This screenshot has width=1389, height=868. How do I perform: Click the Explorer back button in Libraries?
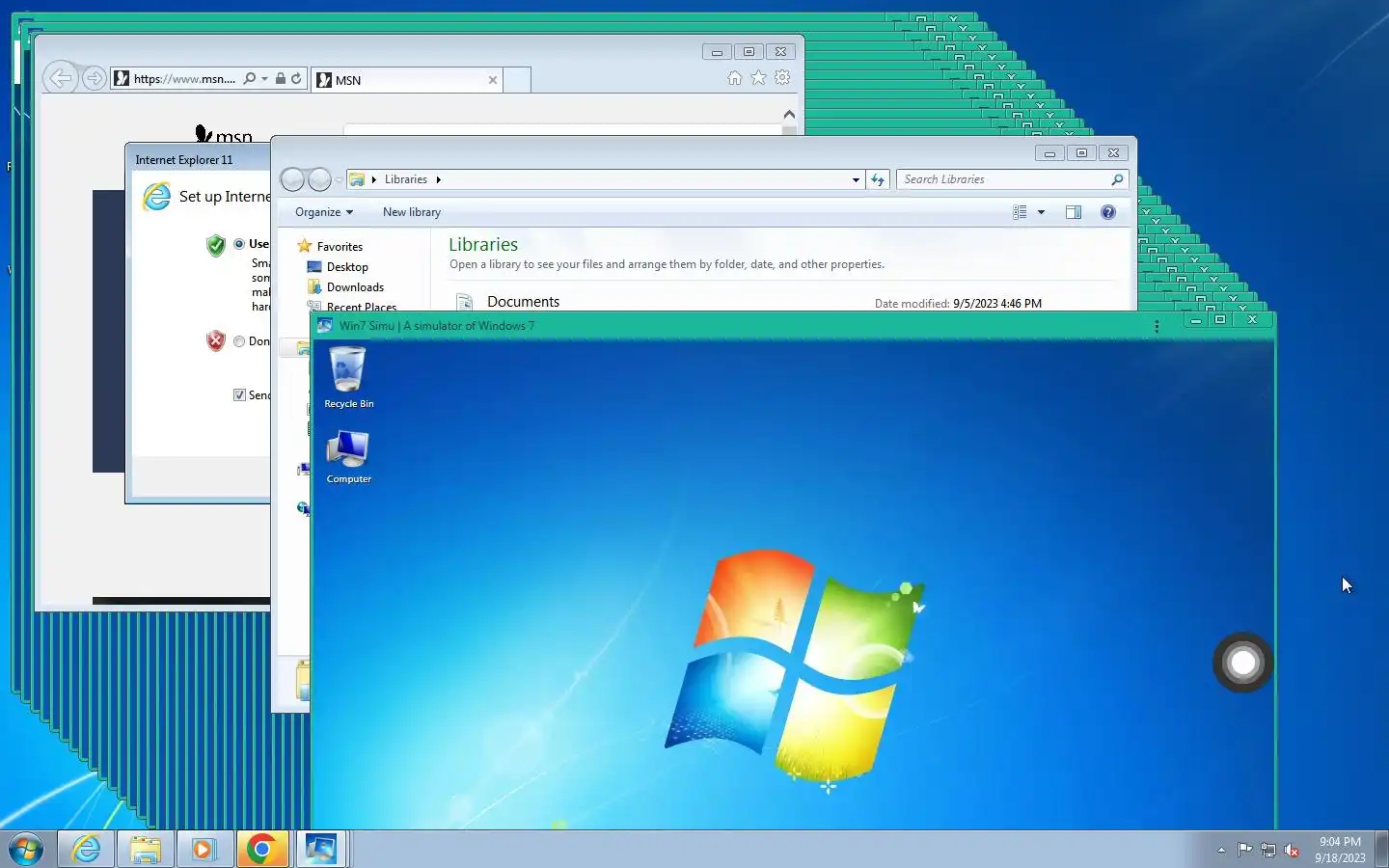(x=292, y=179)
